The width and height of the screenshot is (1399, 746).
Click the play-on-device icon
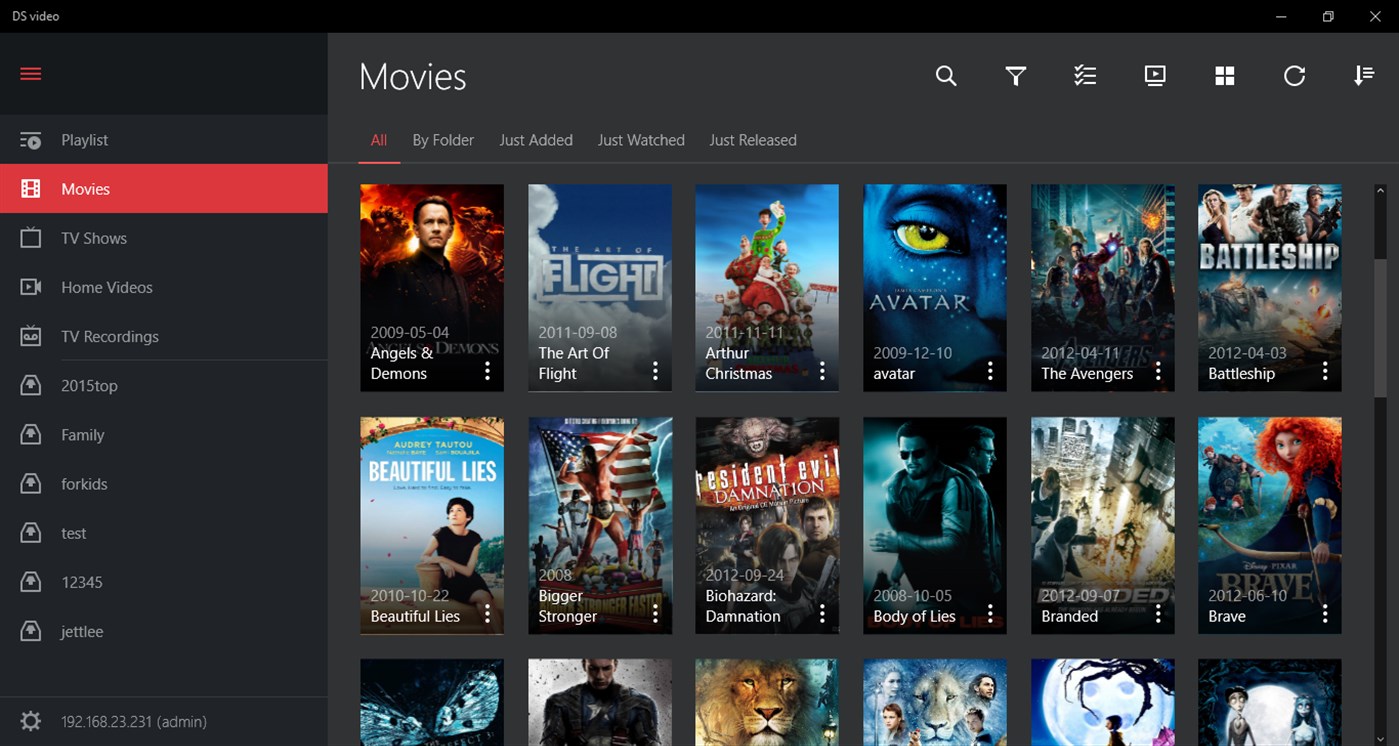tap(1155, 75)
